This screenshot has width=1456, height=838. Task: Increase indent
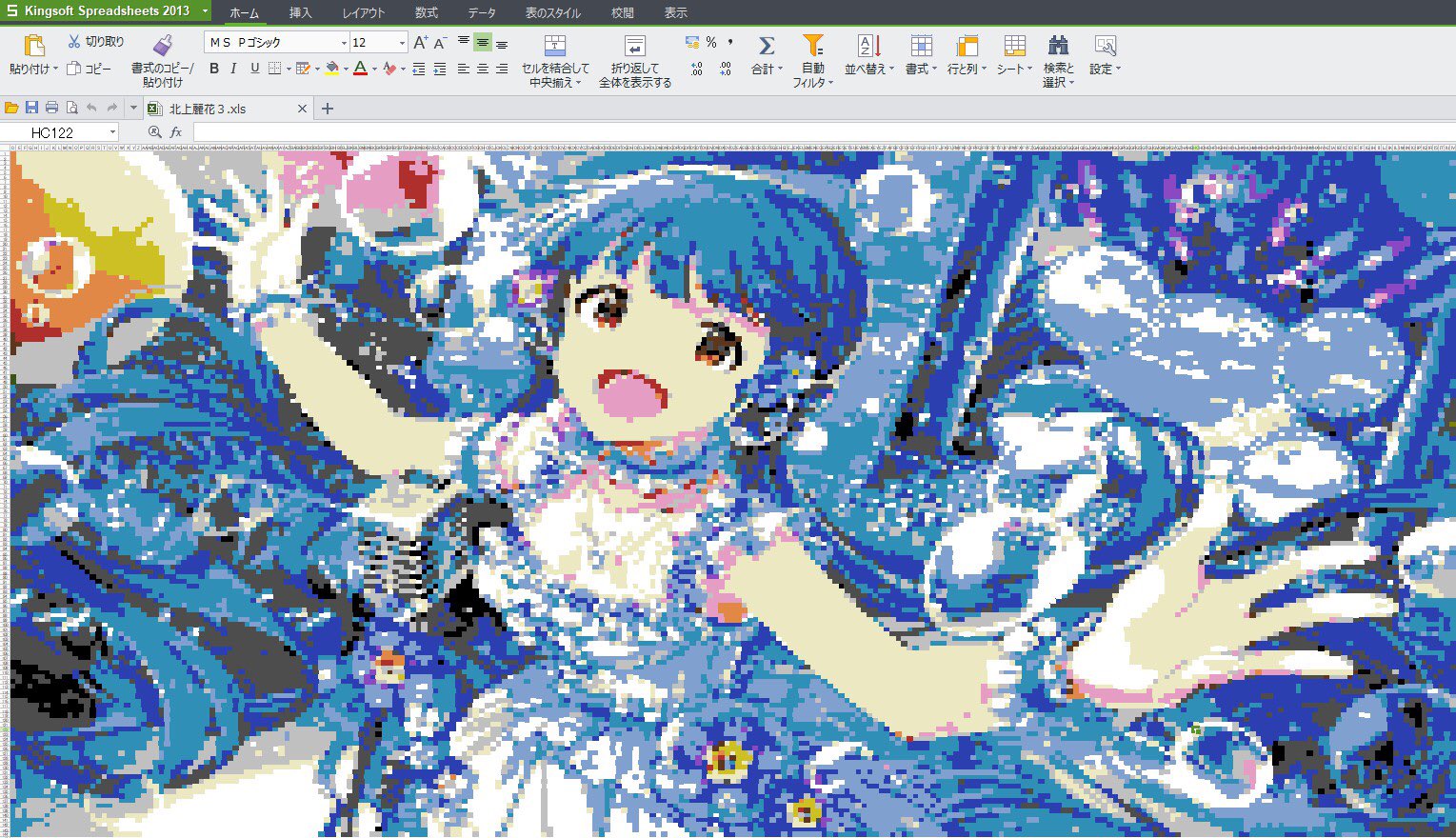tap(439, 69)
